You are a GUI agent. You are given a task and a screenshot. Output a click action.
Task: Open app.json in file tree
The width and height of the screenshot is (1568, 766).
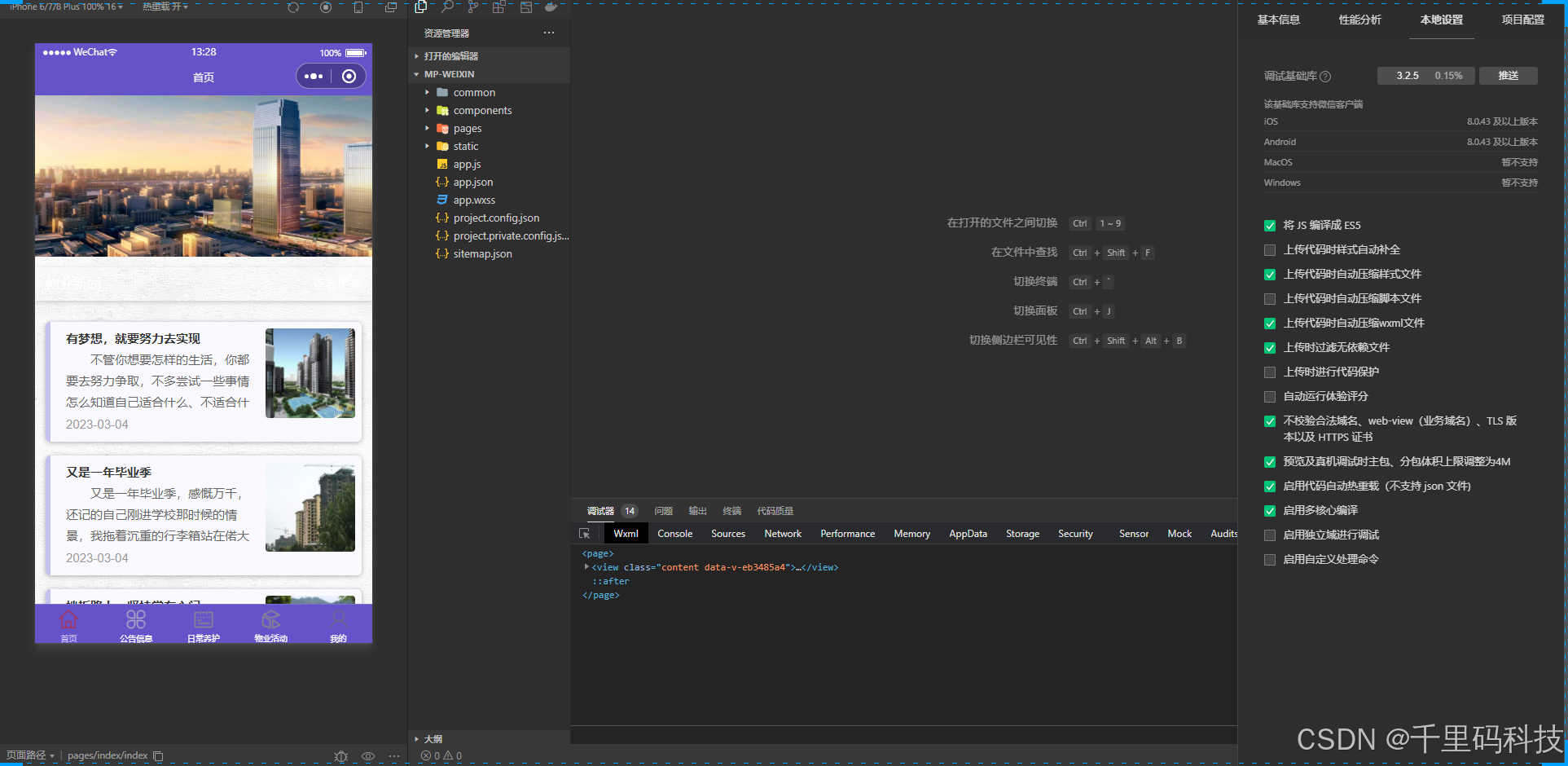(x=472, y=183)
